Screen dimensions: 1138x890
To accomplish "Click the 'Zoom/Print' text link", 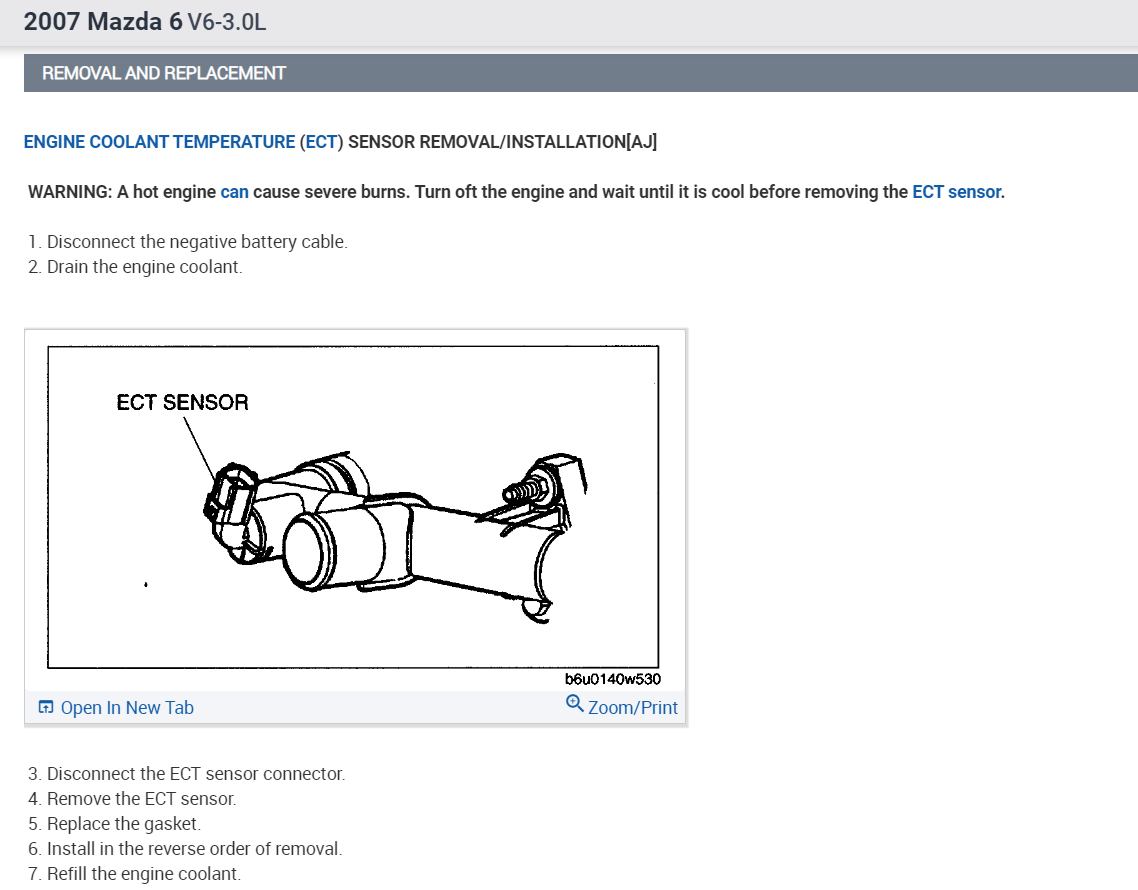I will pyautogui.click(x=633, y=708).
